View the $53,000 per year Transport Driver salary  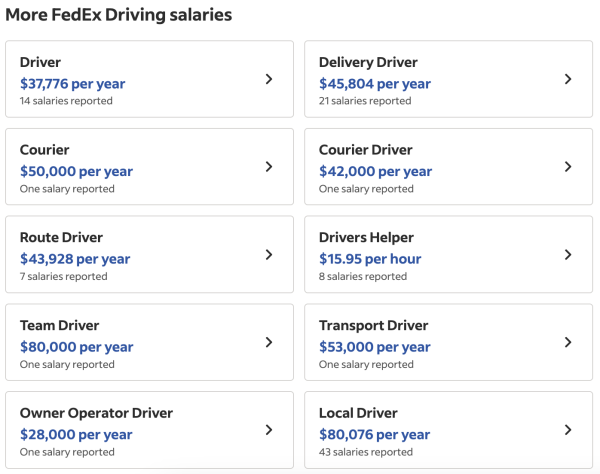[374, 347]
